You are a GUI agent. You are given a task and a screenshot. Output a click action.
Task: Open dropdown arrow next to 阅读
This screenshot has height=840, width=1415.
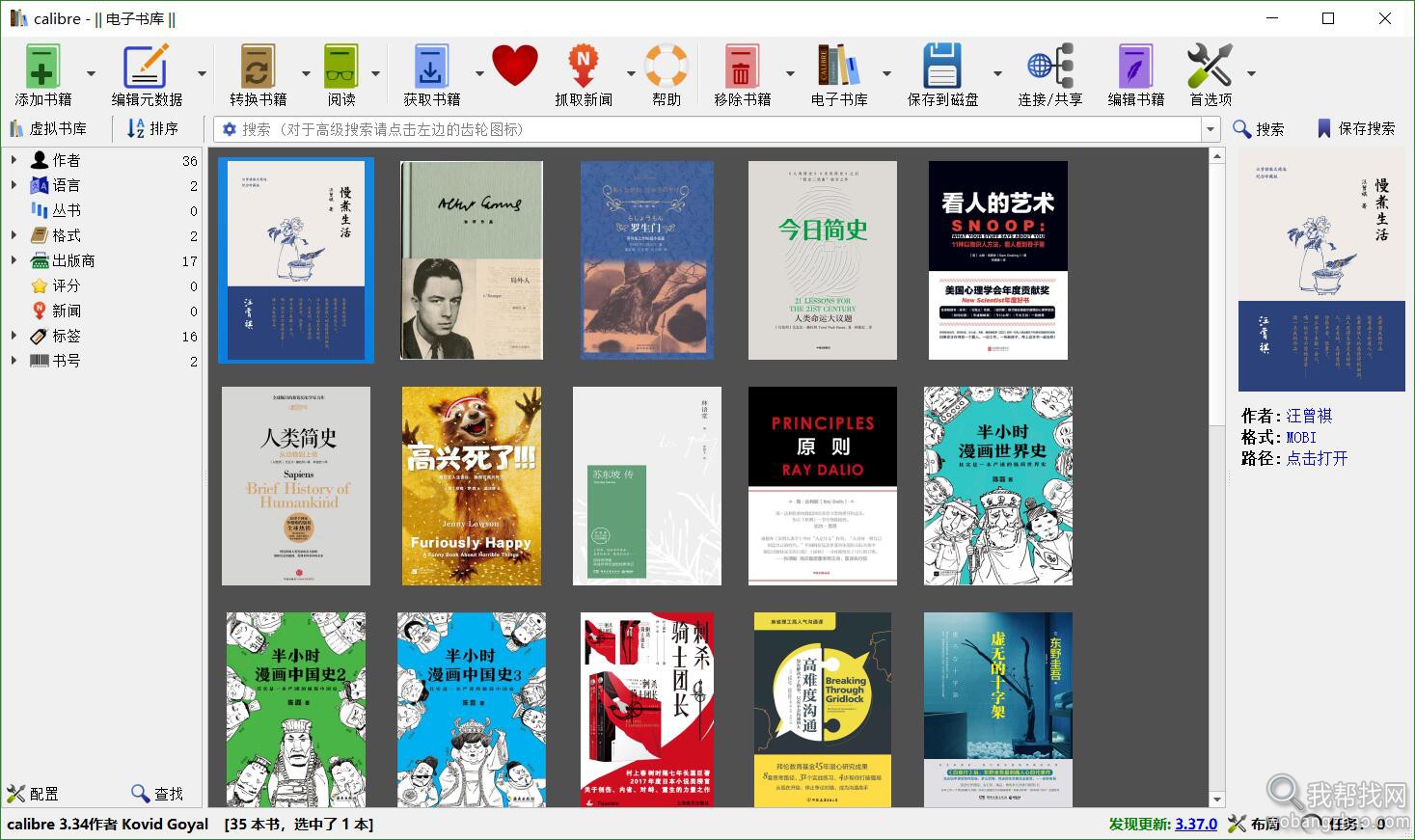[x=375, y=73]
